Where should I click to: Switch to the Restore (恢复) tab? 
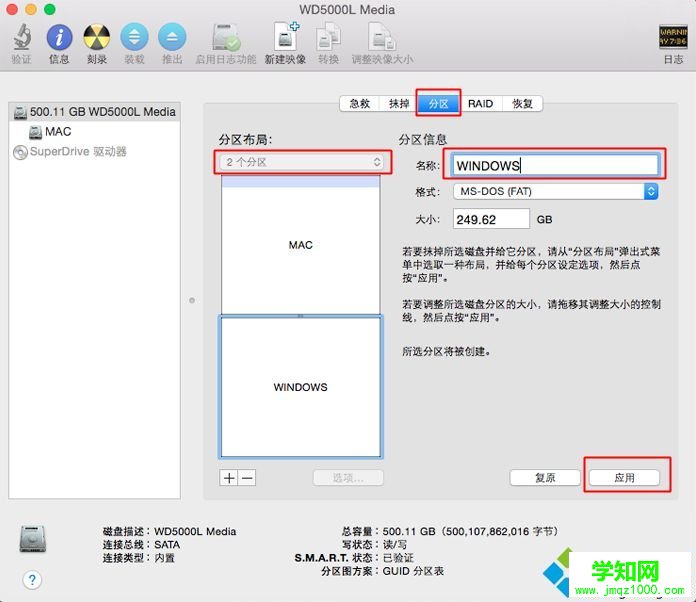(x=522, y=104)
